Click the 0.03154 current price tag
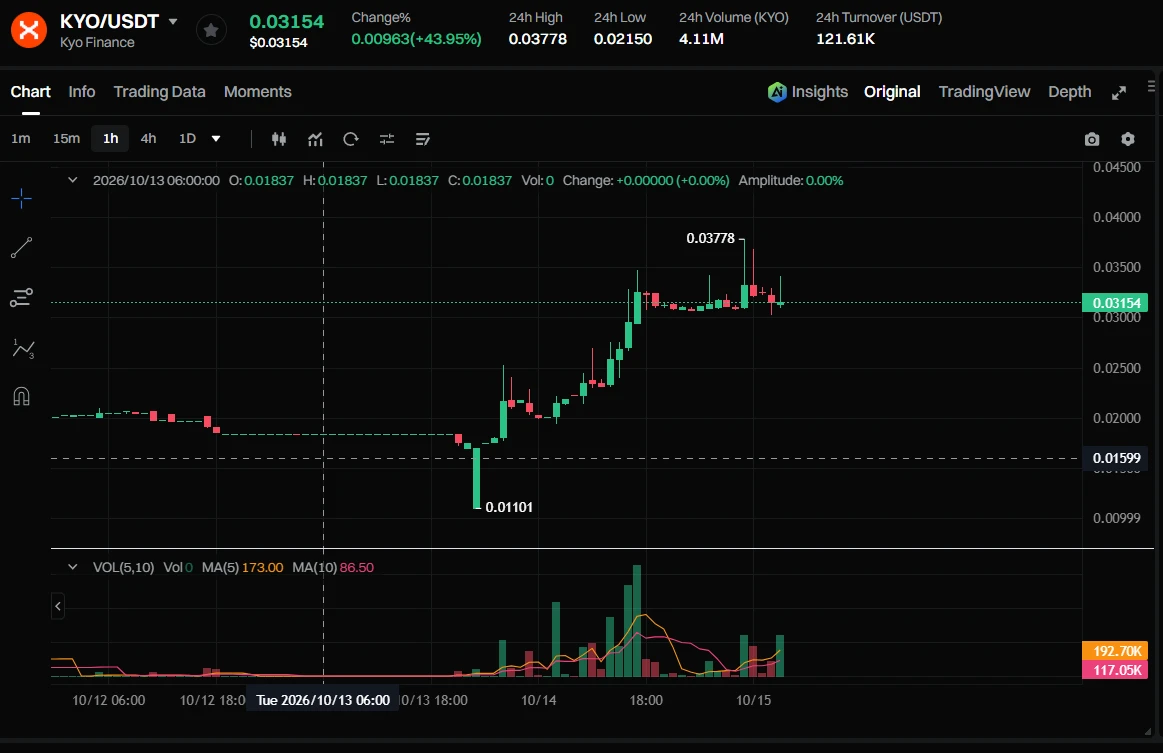 click(1116, 303)
